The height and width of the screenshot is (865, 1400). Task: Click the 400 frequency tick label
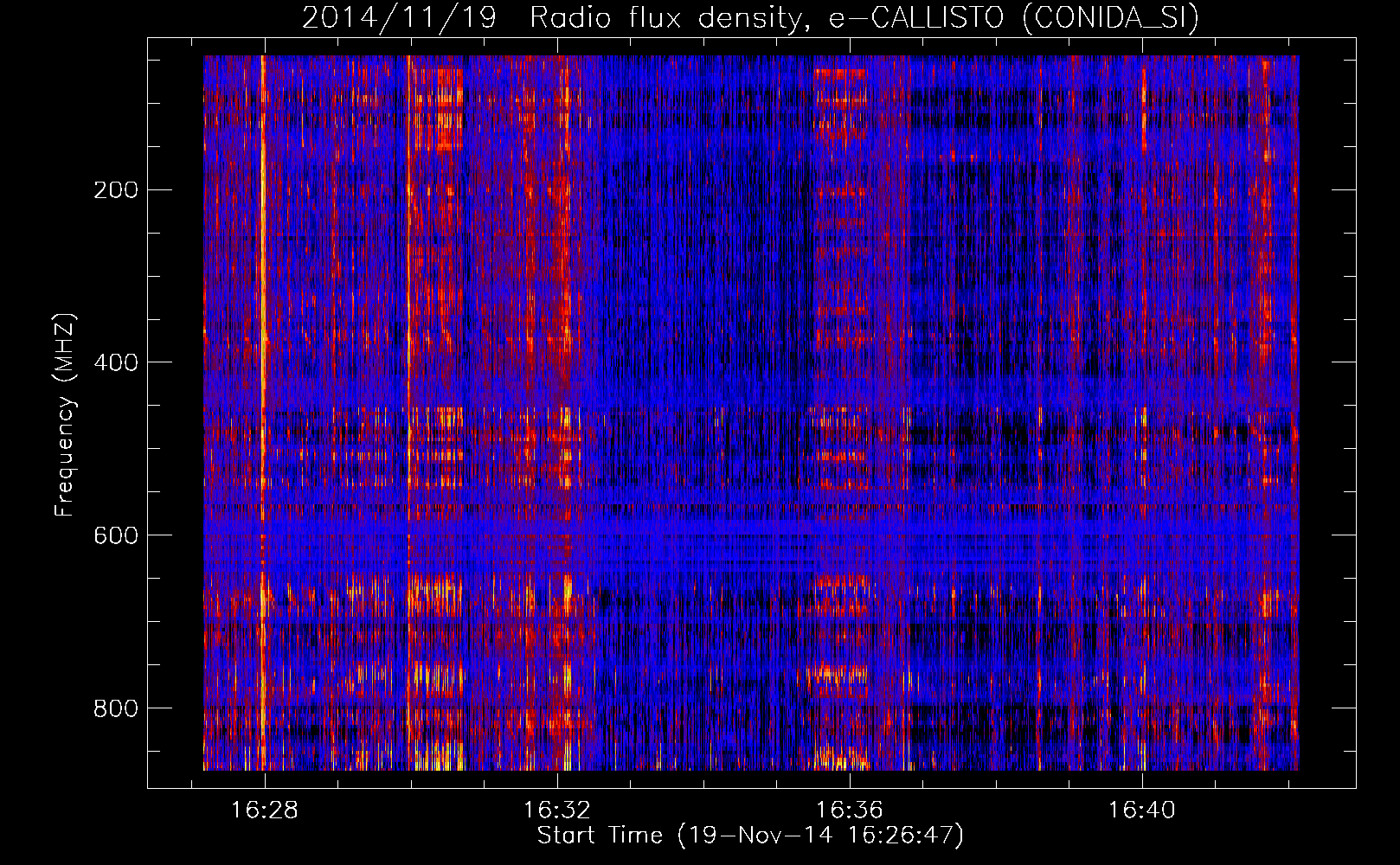pos(115,362)
